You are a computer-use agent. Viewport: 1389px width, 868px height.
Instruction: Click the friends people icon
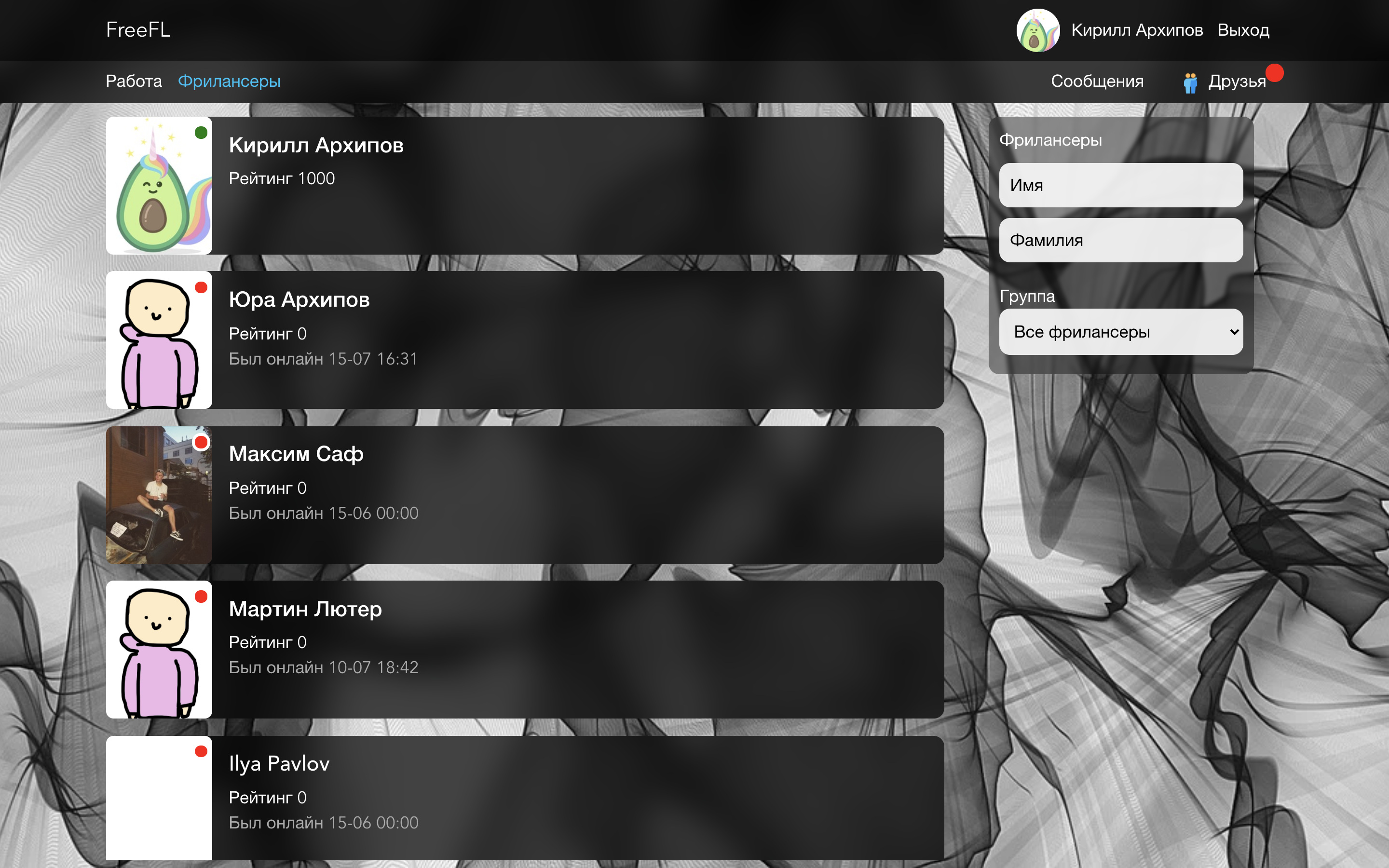click(x=1190, y=83)
